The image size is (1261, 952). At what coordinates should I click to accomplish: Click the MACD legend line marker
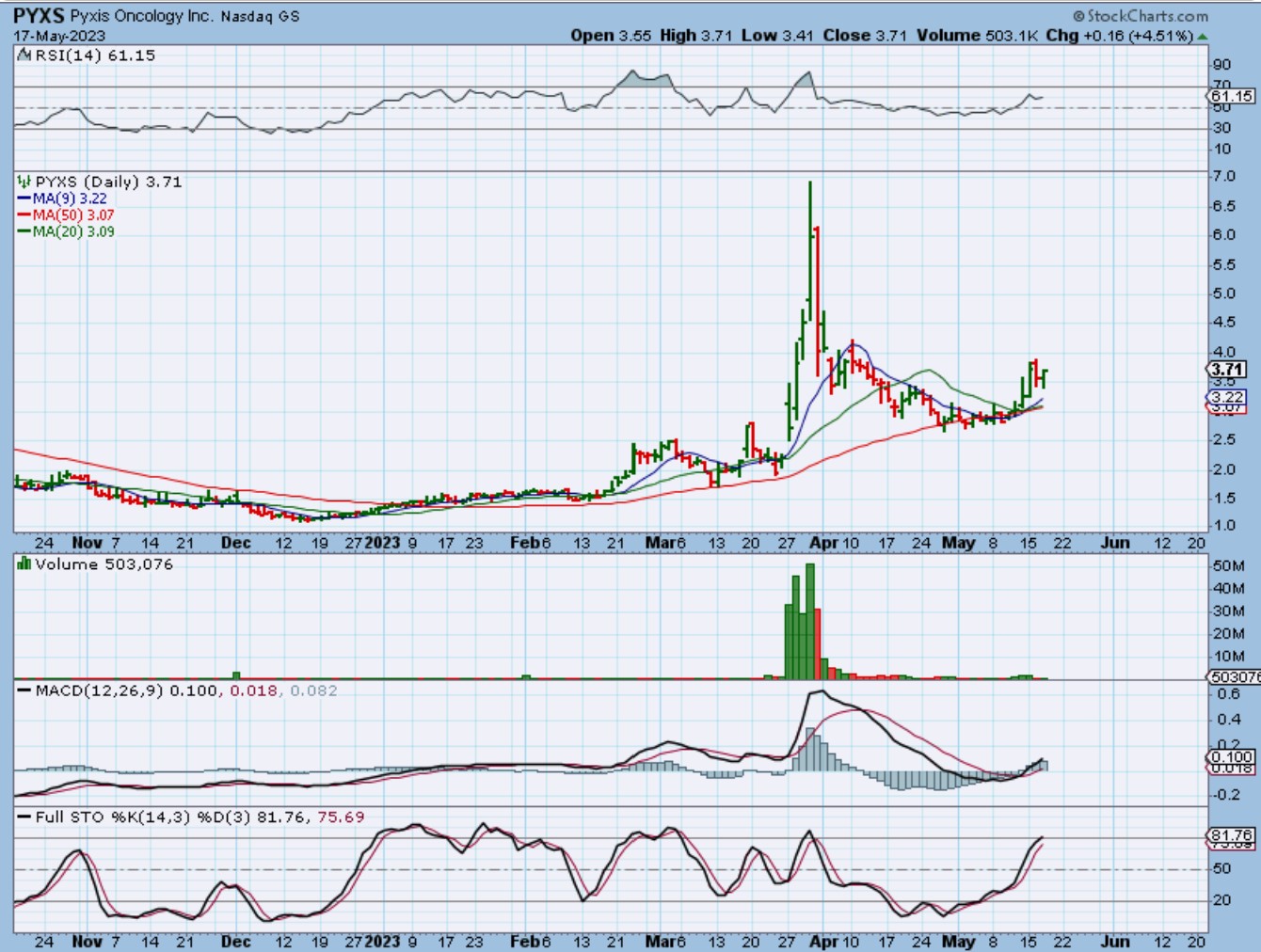24,690
